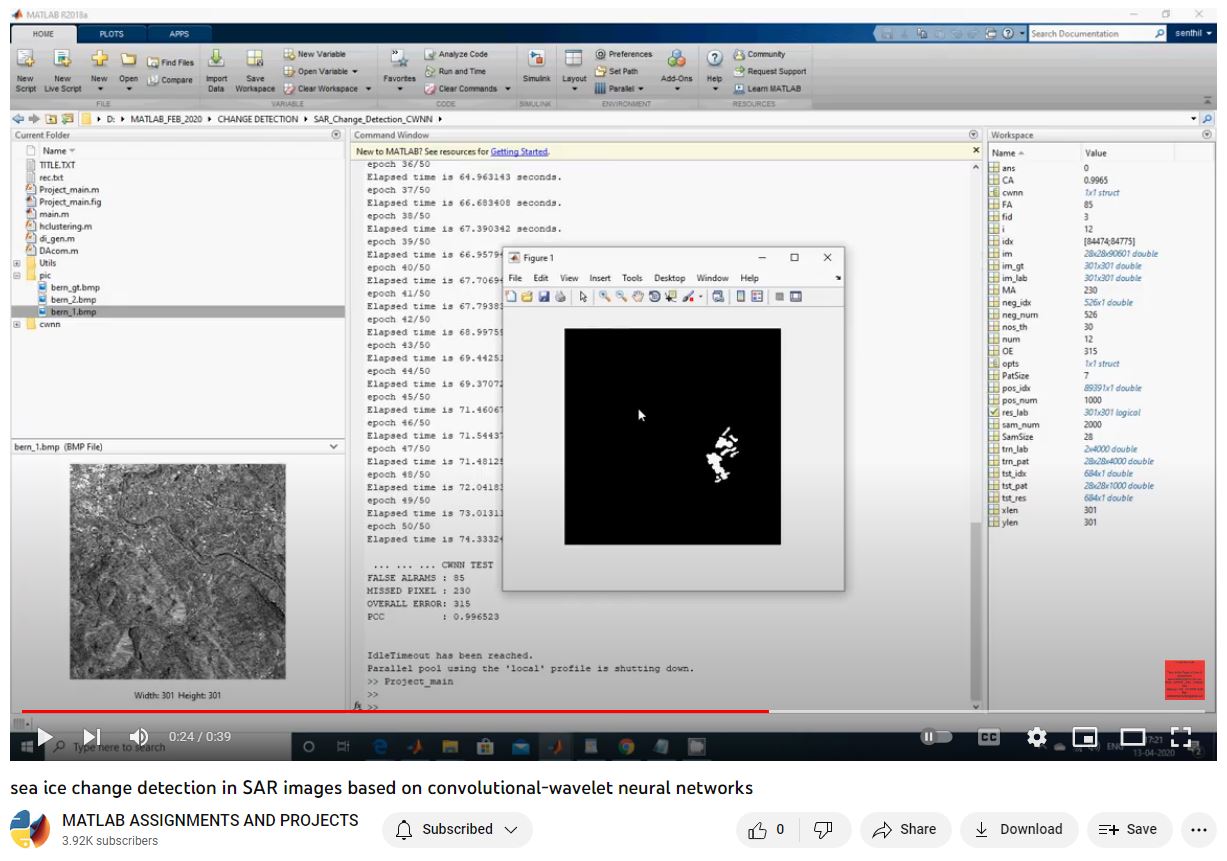This screenshot has height=861, width=1227.
Task: Switch to the PLOTS tab
Action: tap(111, 34)
